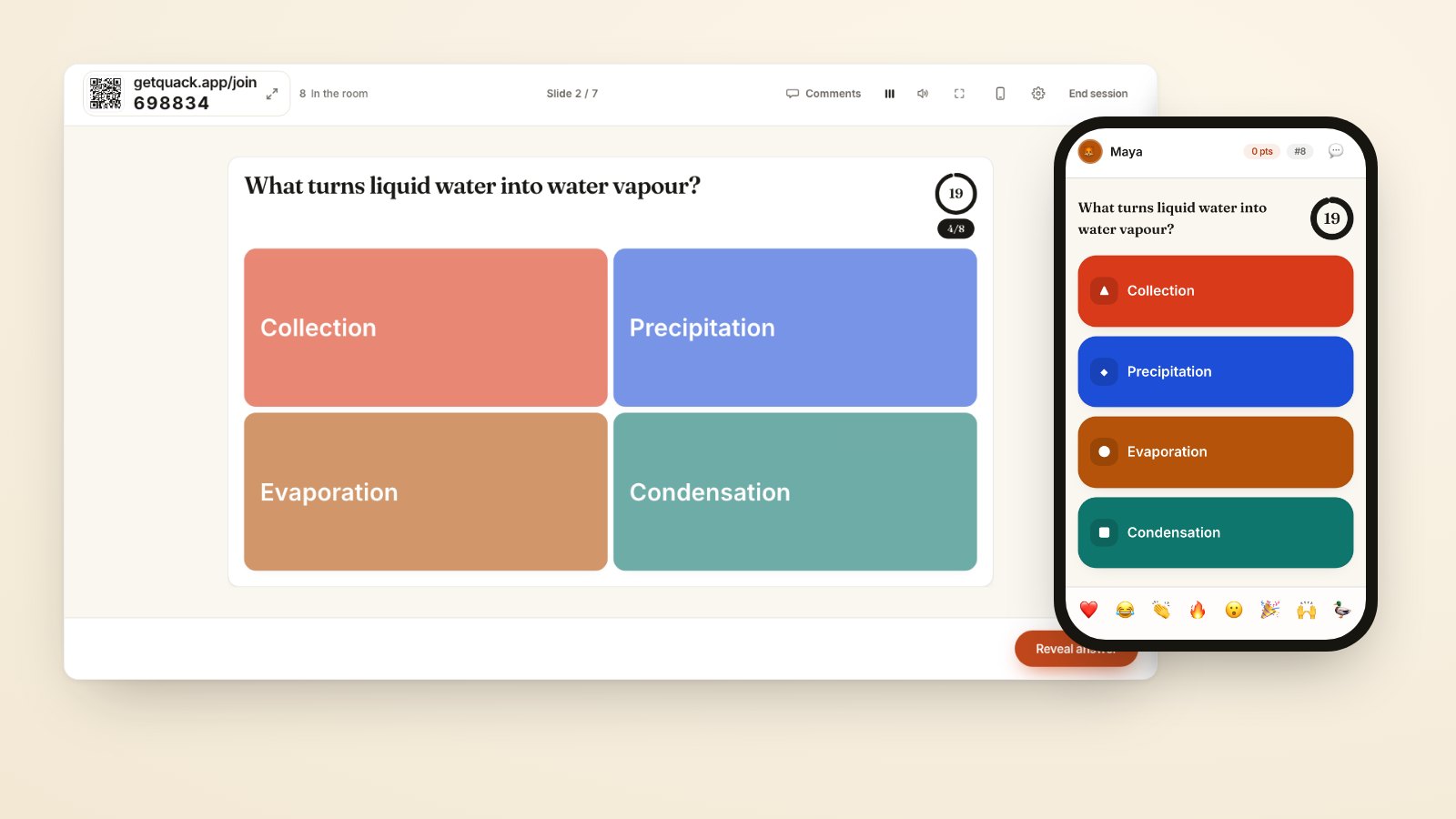Send the raised hands reaction

click(x=1306, y=610)
